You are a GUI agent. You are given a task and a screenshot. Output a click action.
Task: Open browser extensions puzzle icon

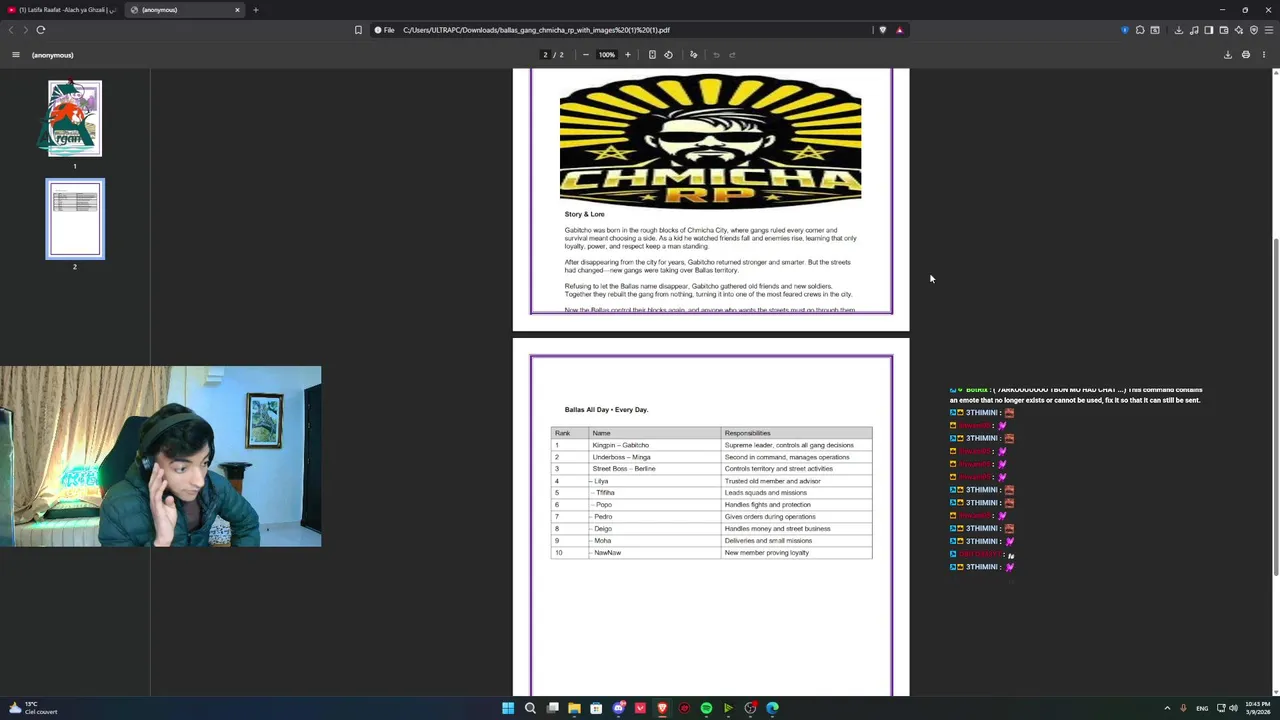point(1140,30)
